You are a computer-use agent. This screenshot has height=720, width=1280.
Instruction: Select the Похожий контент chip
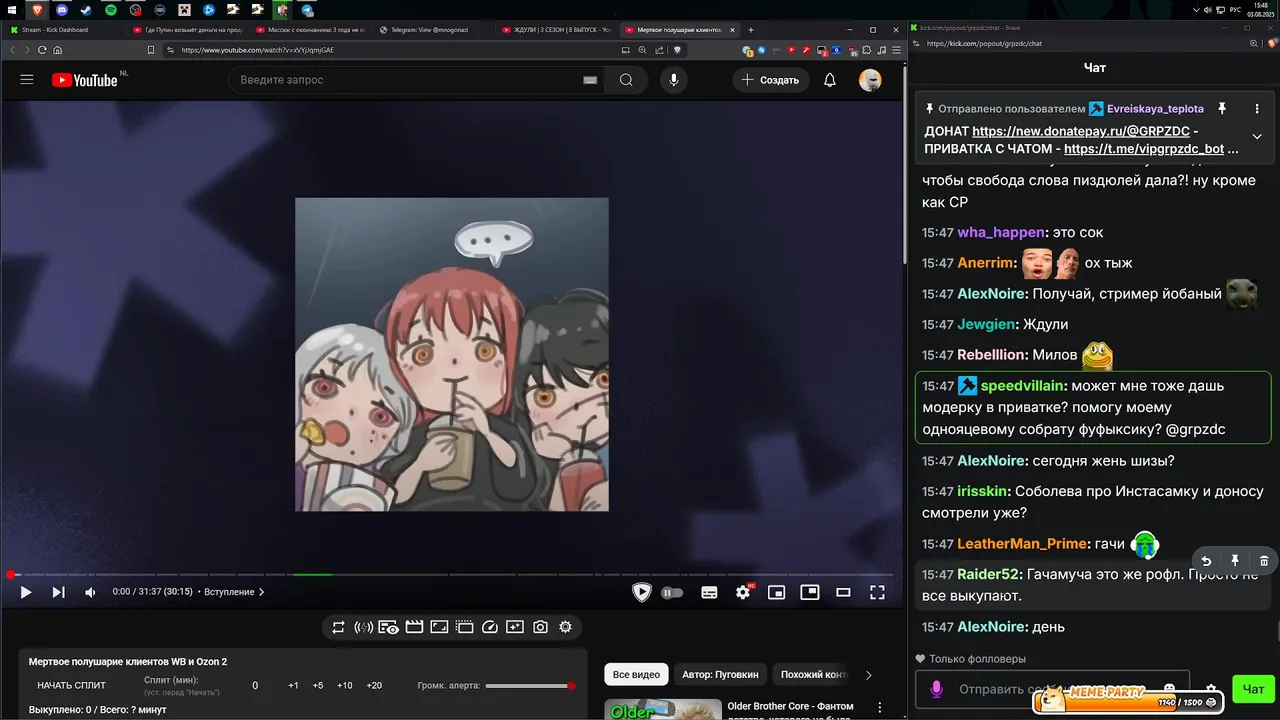click(x=812, y=675)
